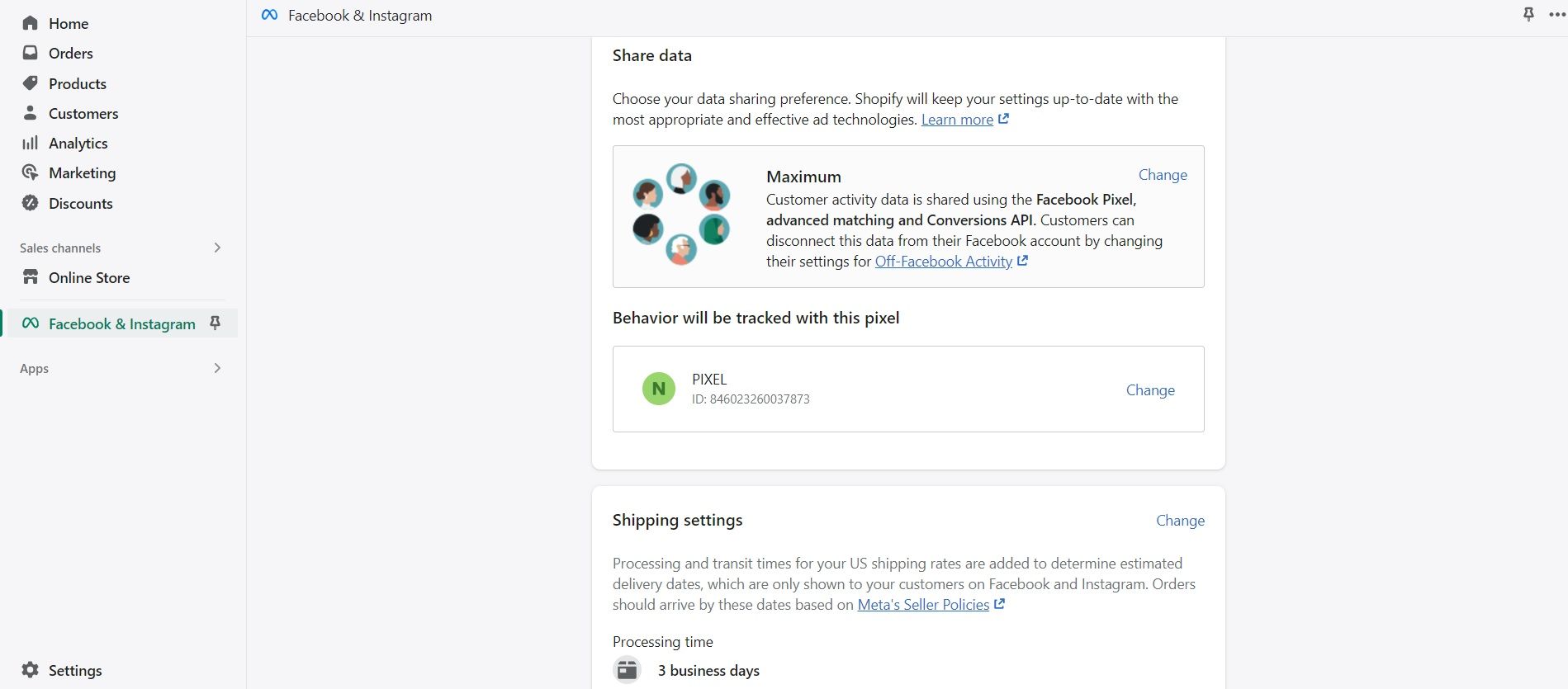Toggle the pin icon in top bar
Screen dimensions: 1568x689
[1528, 15]
